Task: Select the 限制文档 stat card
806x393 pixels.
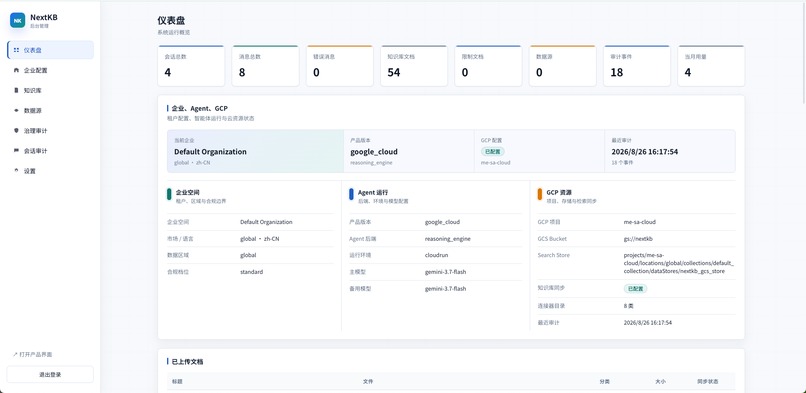Action: pyautogui.click(x=488, y=66)
